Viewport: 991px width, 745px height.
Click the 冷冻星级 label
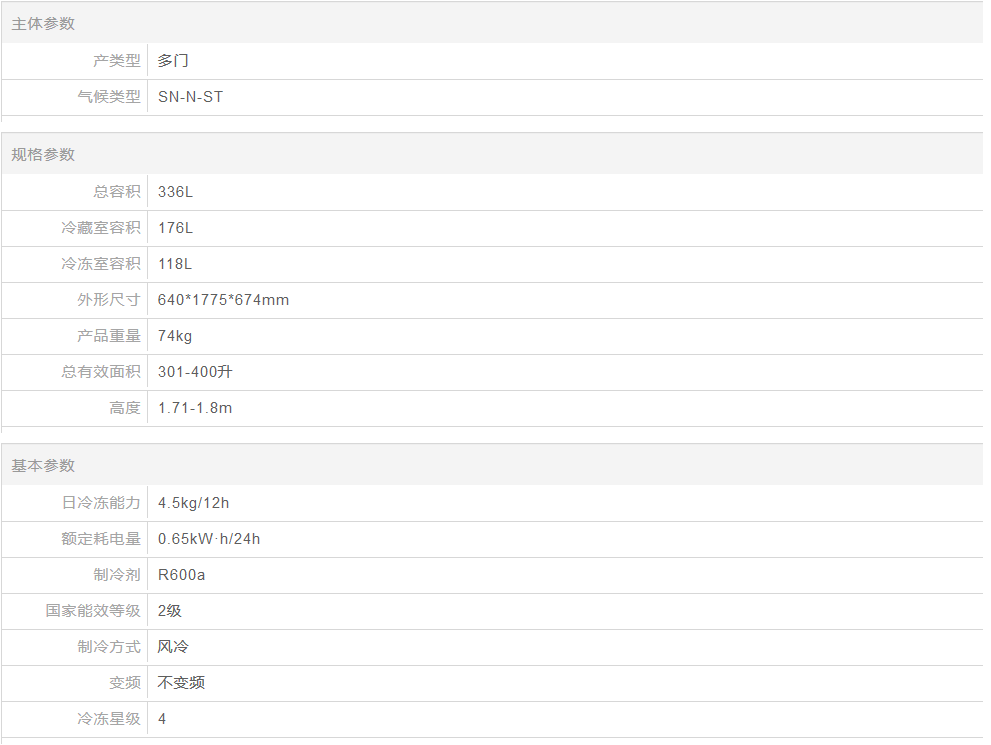pyautogui.click(x=109, y=718)
